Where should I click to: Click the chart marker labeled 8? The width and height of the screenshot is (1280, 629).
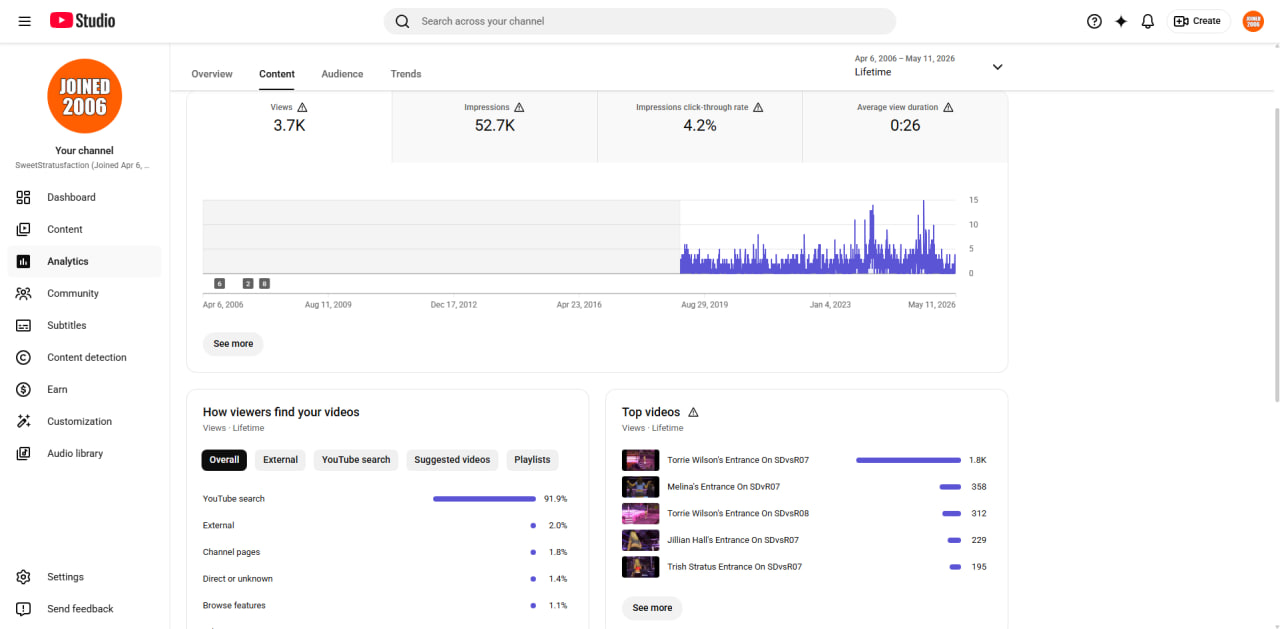pos(264,283)
